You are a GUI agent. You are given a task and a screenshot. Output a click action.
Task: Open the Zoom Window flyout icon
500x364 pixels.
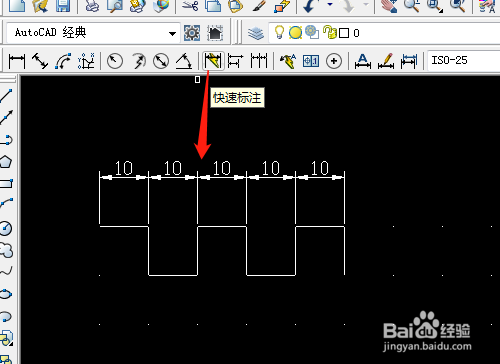[x=435, y=6]
